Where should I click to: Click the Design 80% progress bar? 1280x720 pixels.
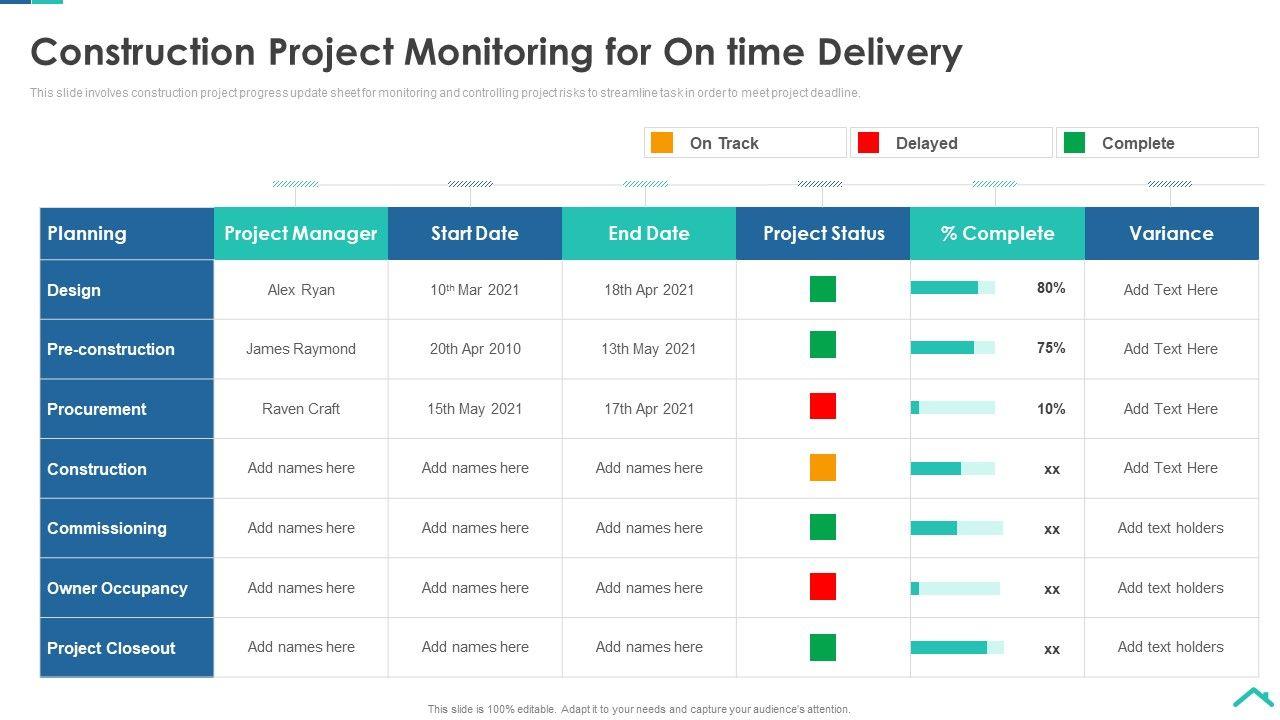952,288
